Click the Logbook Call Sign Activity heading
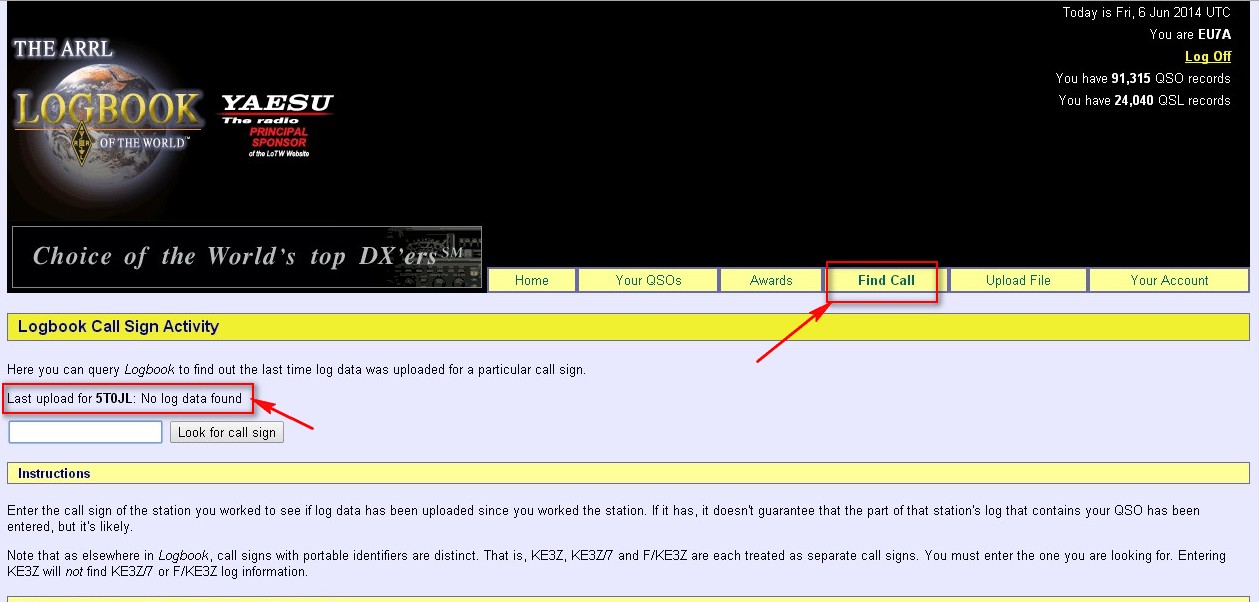The image size is (1259, 602). [118, 327]
